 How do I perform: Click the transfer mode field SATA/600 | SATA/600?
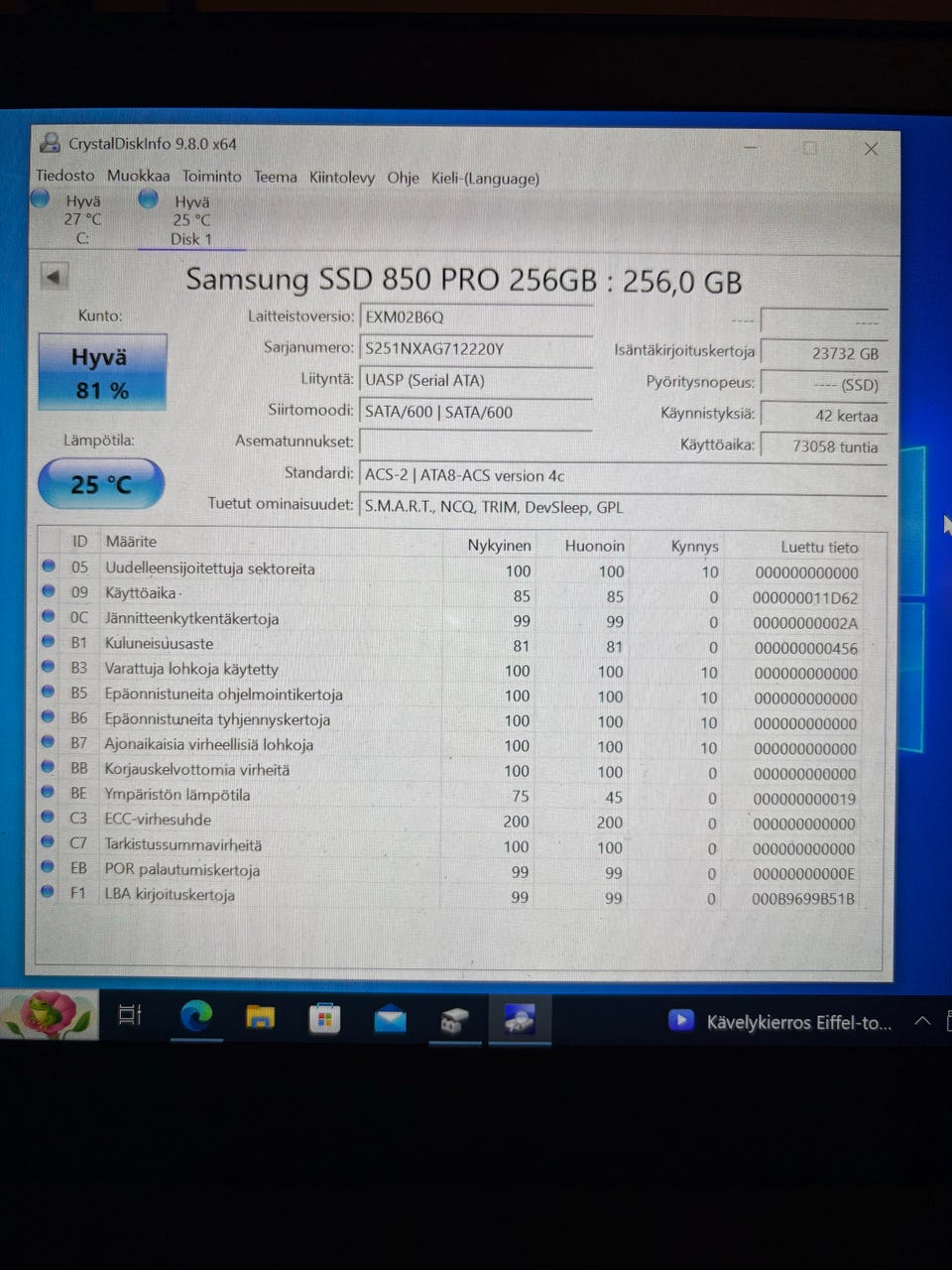[476, 412]
